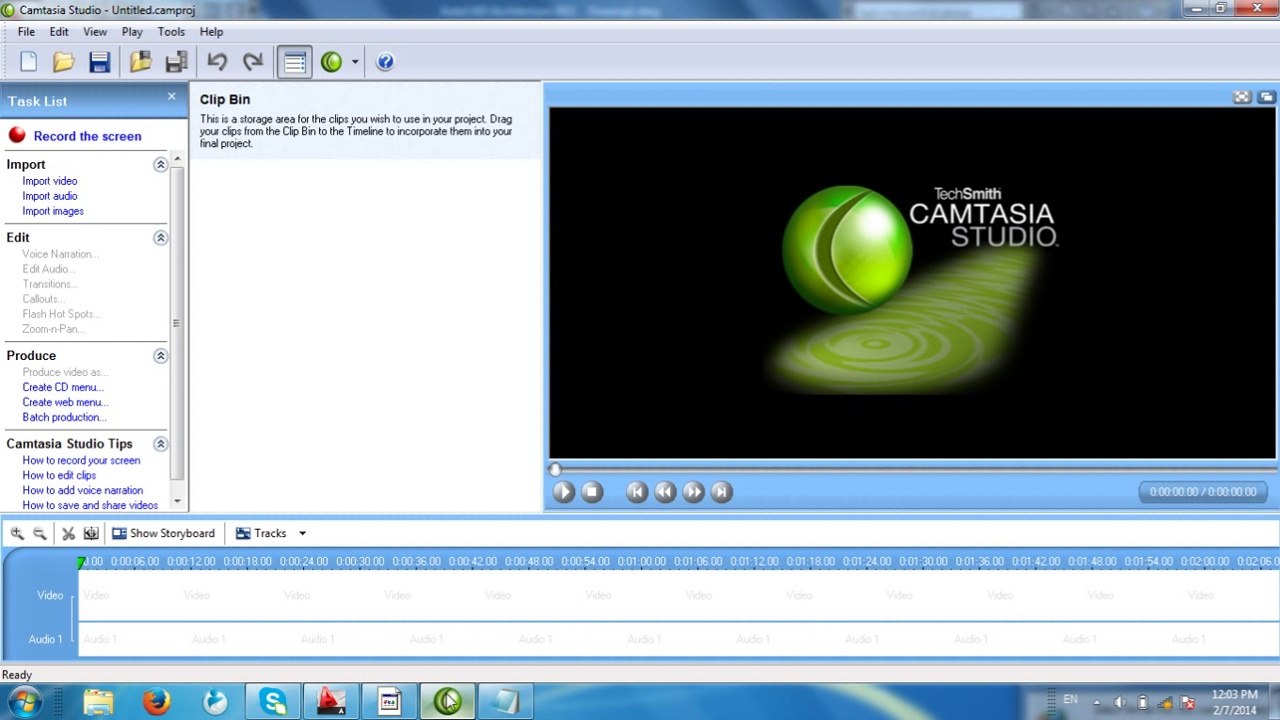1280x720 pixels.
Task: Close the Task List panel
Action: click(x=171, y=97)
